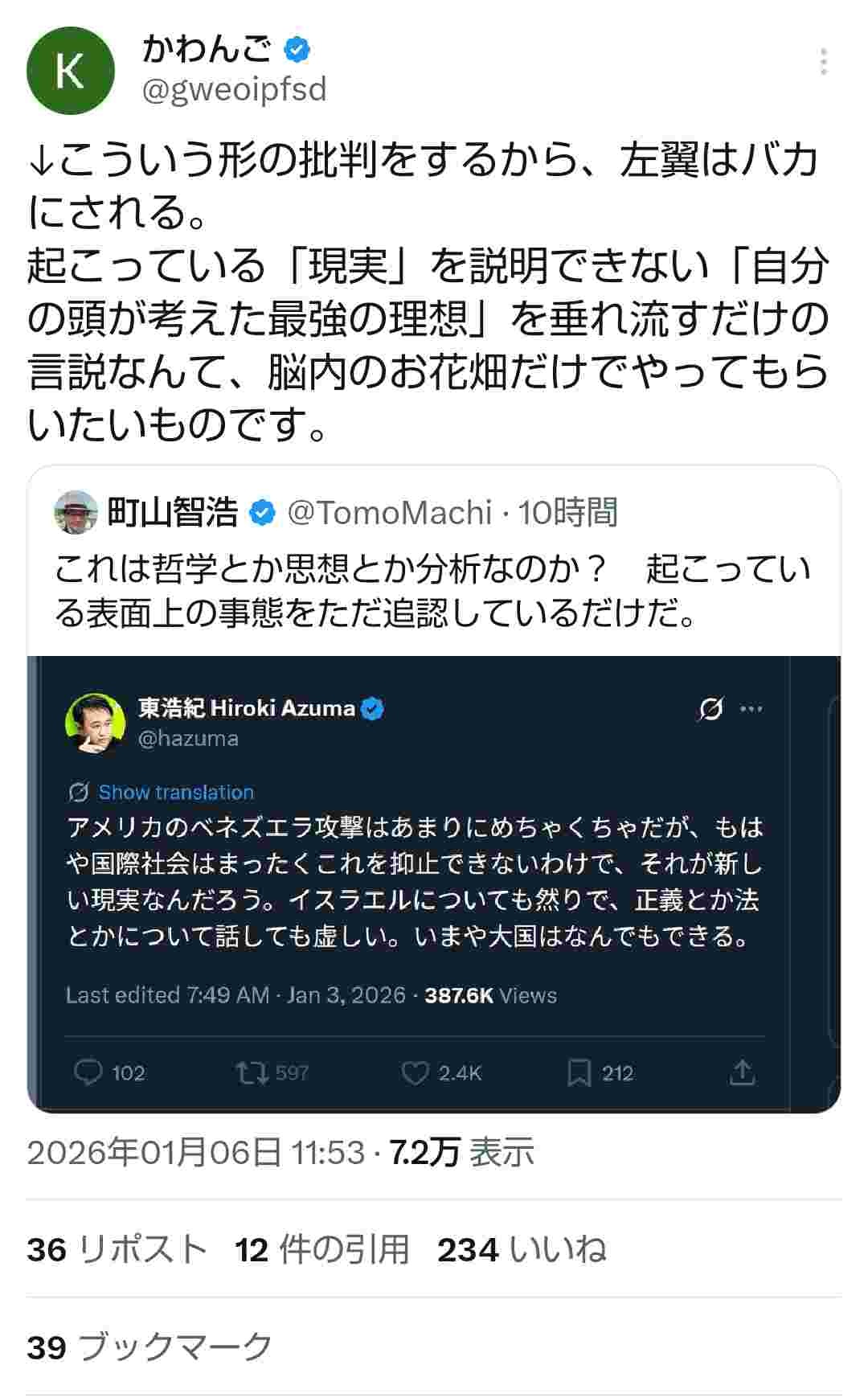Image resolution: width=868 pixels, height=1398 pixels.
Task: Open the three-dot menu in Azuma's tweet
Action: pos(751,709)
